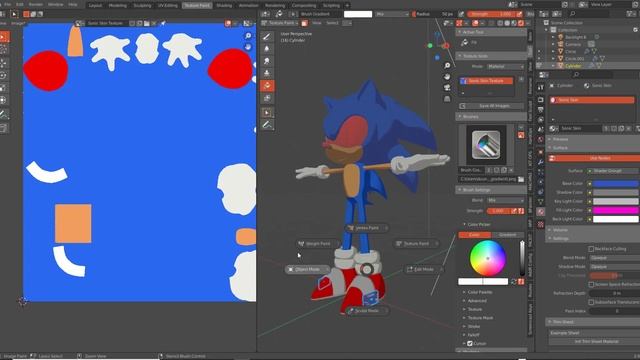
Task: Pin the Sonic Skin Texture image
Action: point(163,23)
